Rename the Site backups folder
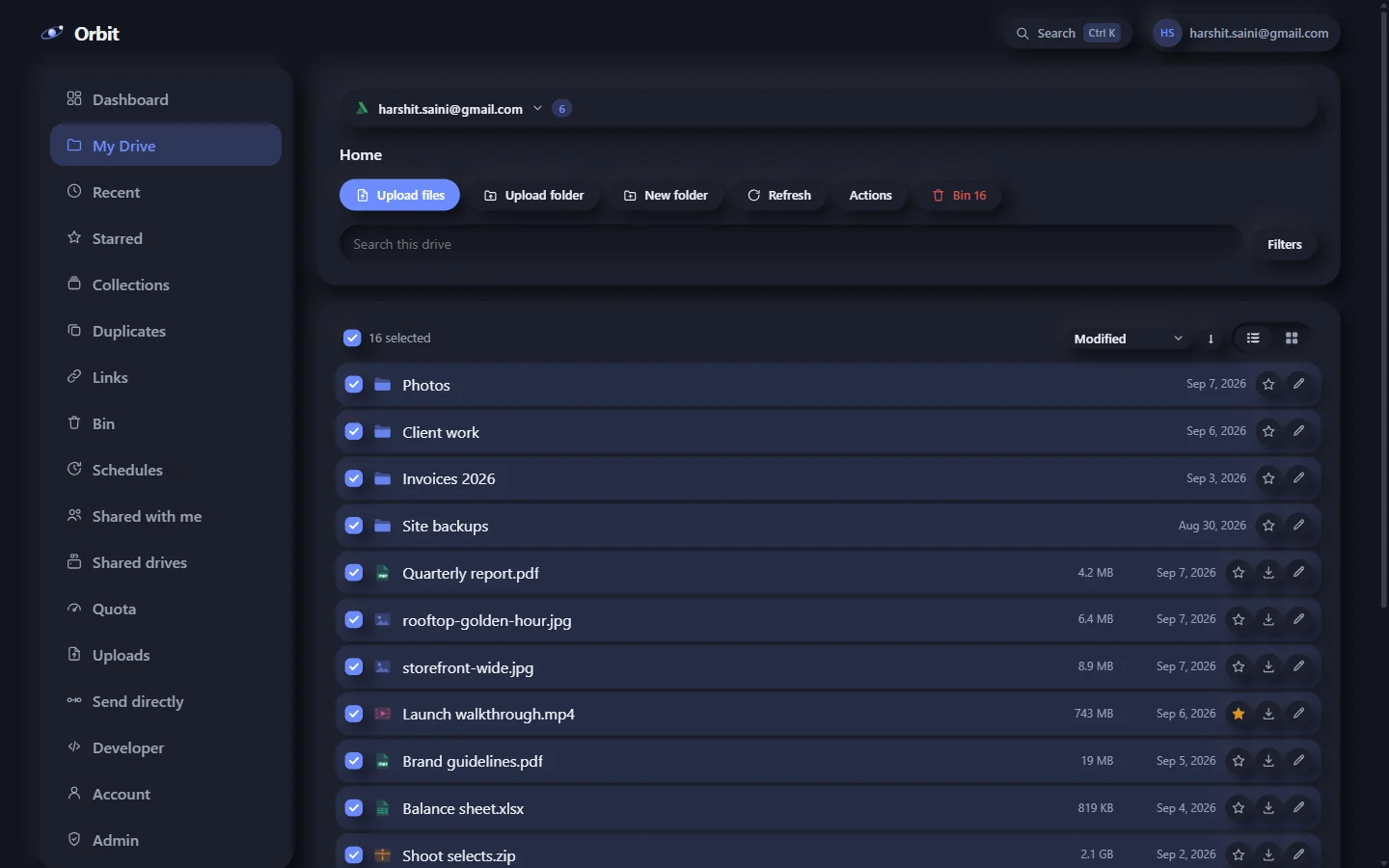Image resolution: width=1389 pixels, height=868 pixels. (x=1299, y=526)
